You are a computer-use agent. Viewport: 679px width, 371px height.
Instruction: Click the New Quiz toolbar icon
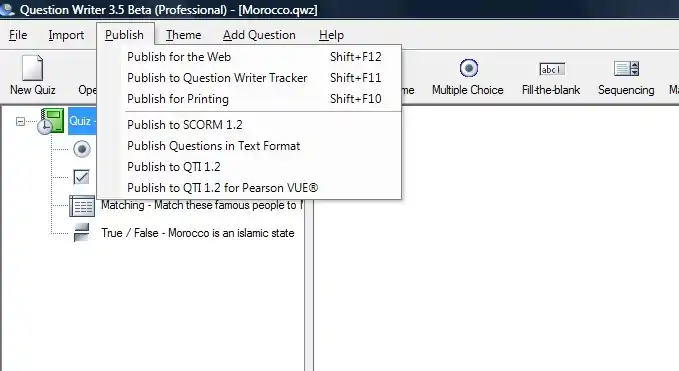coord(32,68)
